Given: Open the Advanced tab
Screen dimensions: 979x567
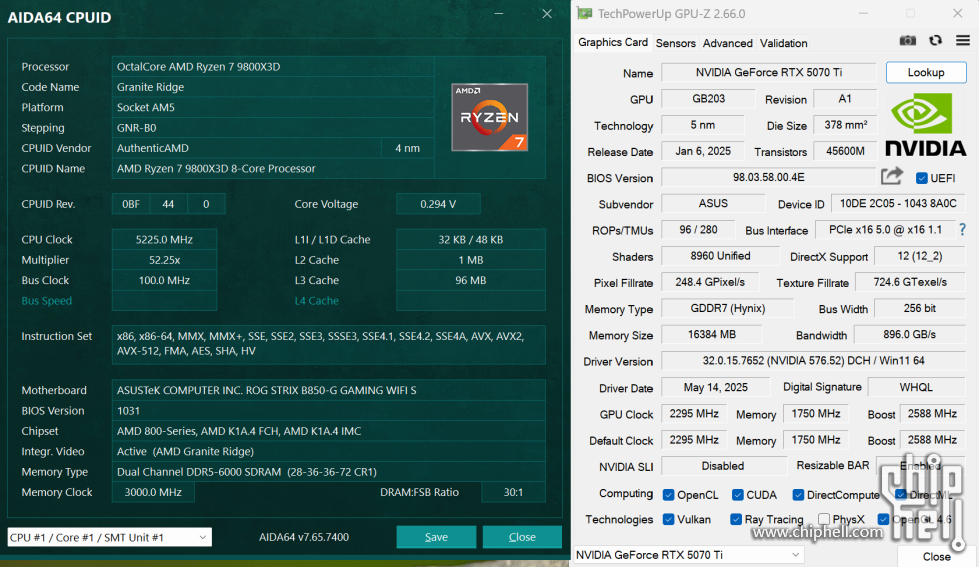Looking at the screenshot, I should (727, 43).
